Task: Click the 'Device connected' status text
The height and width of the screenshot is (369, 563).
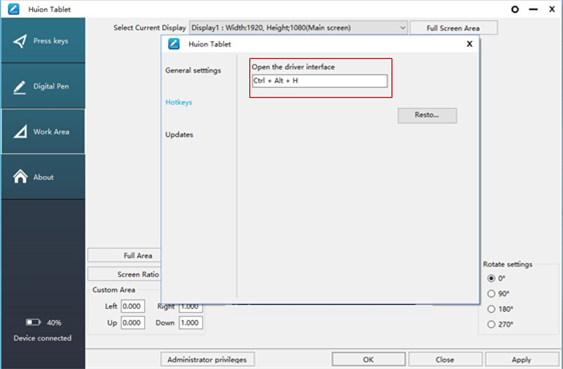Action: tap(42, 338)
